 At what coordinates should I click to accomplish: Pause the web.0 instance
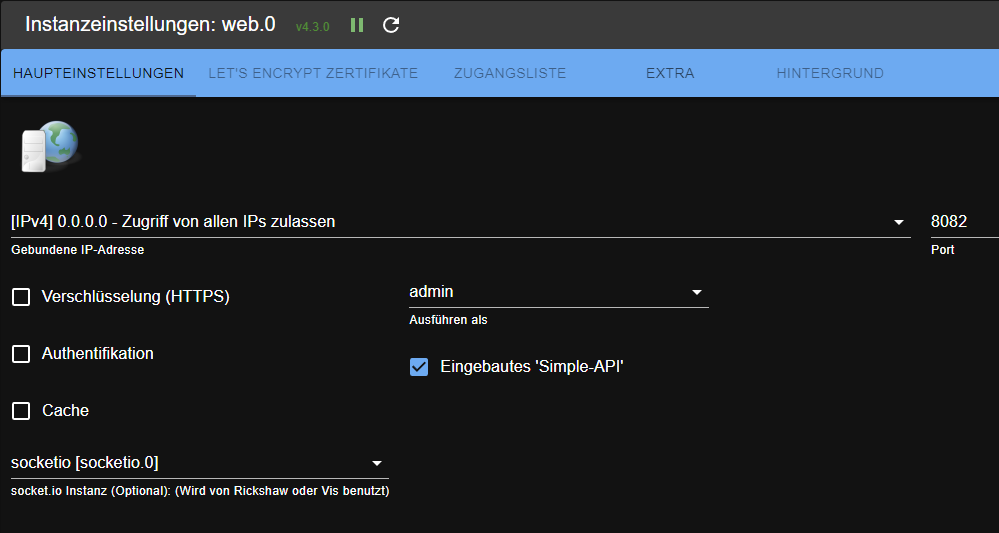tap(357, 25)
